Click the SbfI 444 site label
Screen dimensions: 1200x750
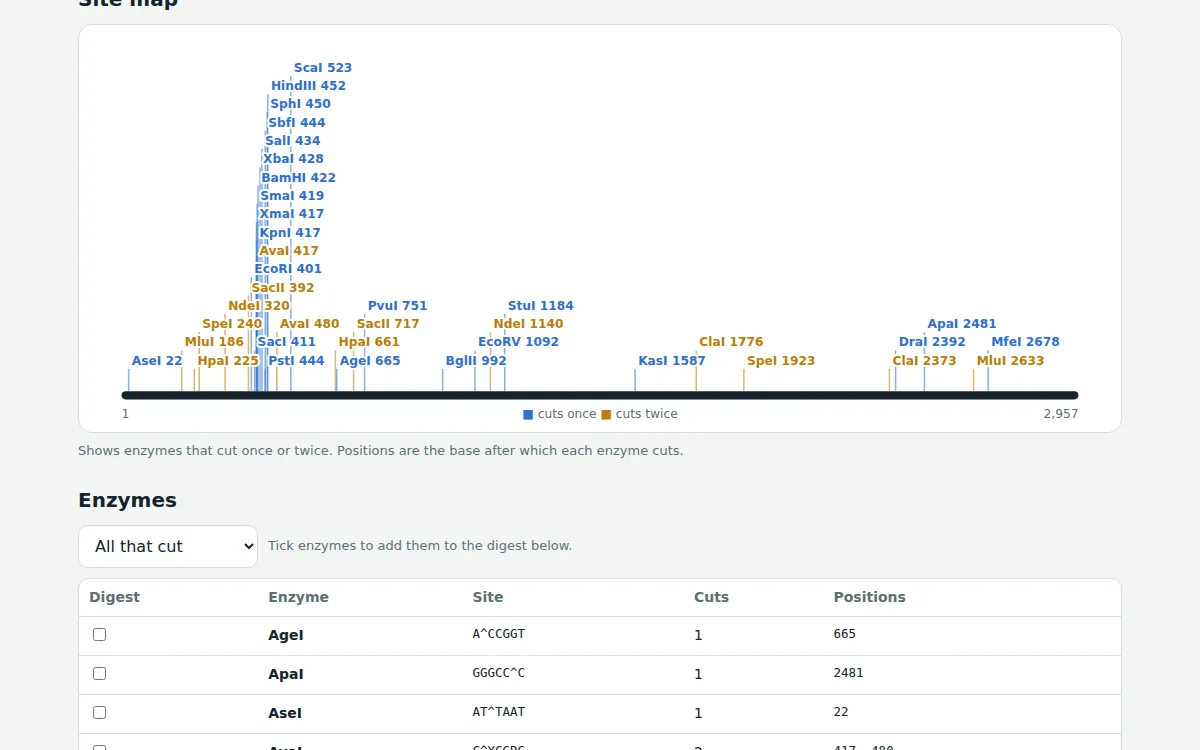(297, 123)
